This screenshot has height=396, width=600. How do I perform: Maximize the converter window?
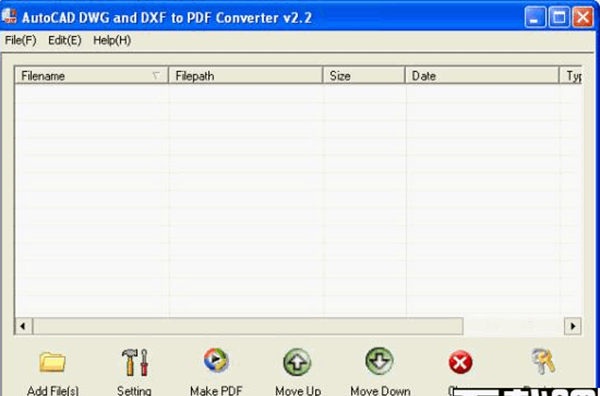click(x=559, y=17)
